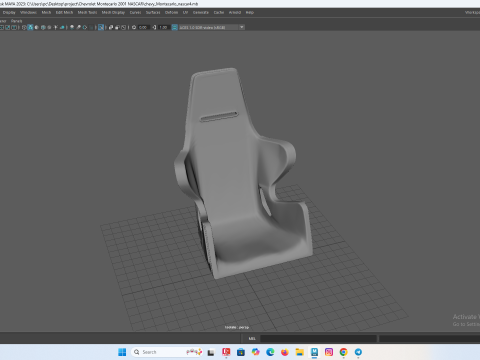Launch Firefox from the taskbar
Image resolution: width=480 pixels, height=360 pixels.
coord(285,352)
